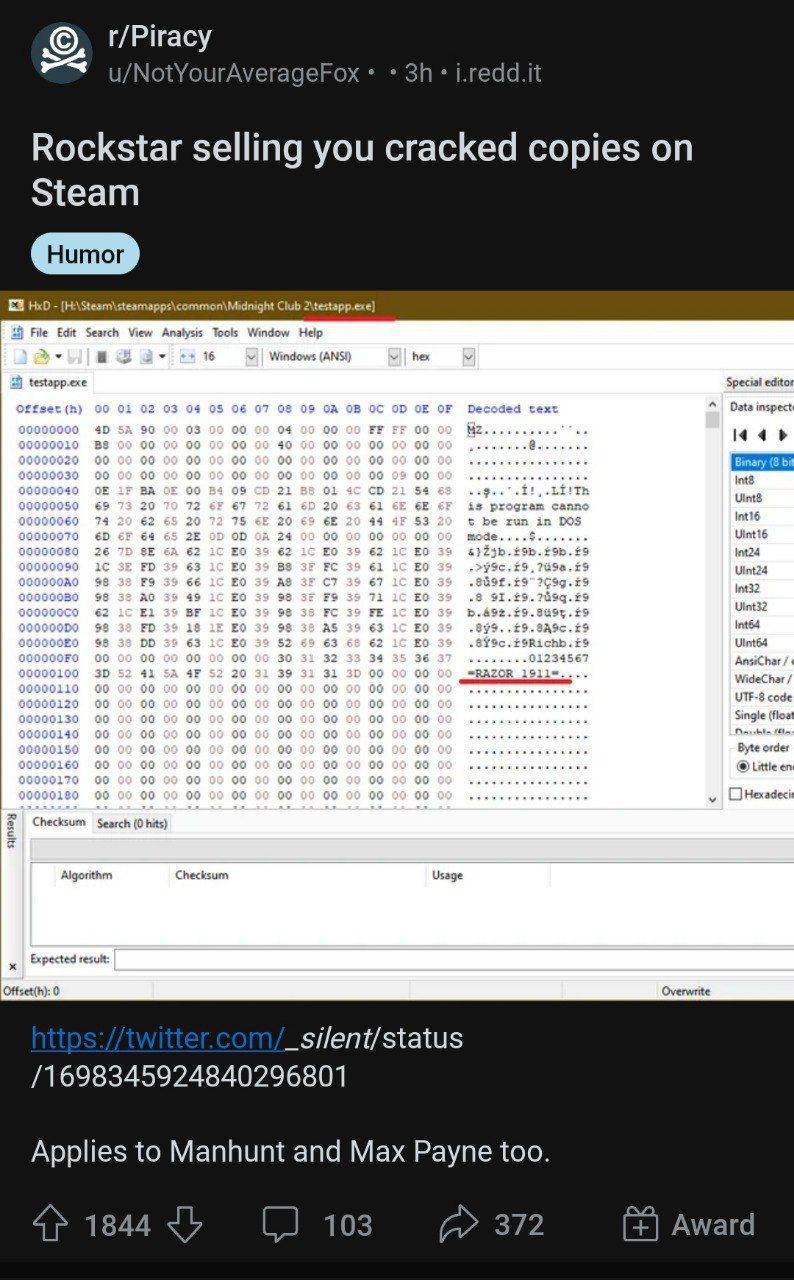Select the UInt16 row in inspector
The image size is (794, 1280).
click(762, 534)
